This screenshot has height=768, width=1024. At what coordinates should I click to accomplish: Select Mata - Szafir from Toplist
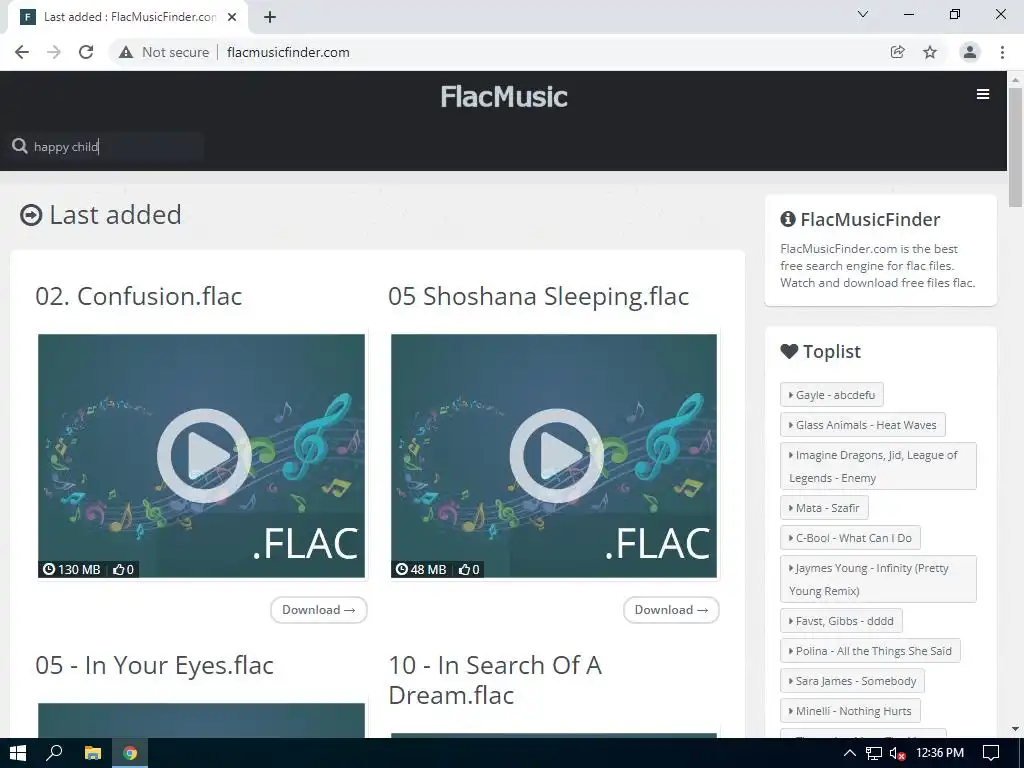pyautogui.click(x=824, y=508)
